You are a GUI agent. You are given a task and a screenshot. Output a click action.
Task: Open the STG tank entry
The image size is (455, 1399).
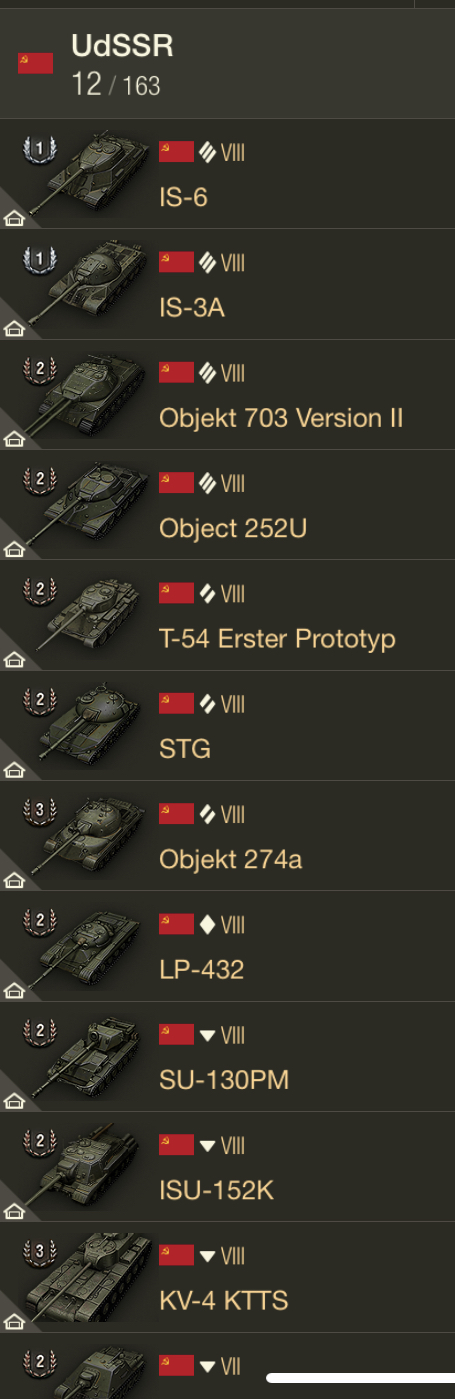pos(227,725)
